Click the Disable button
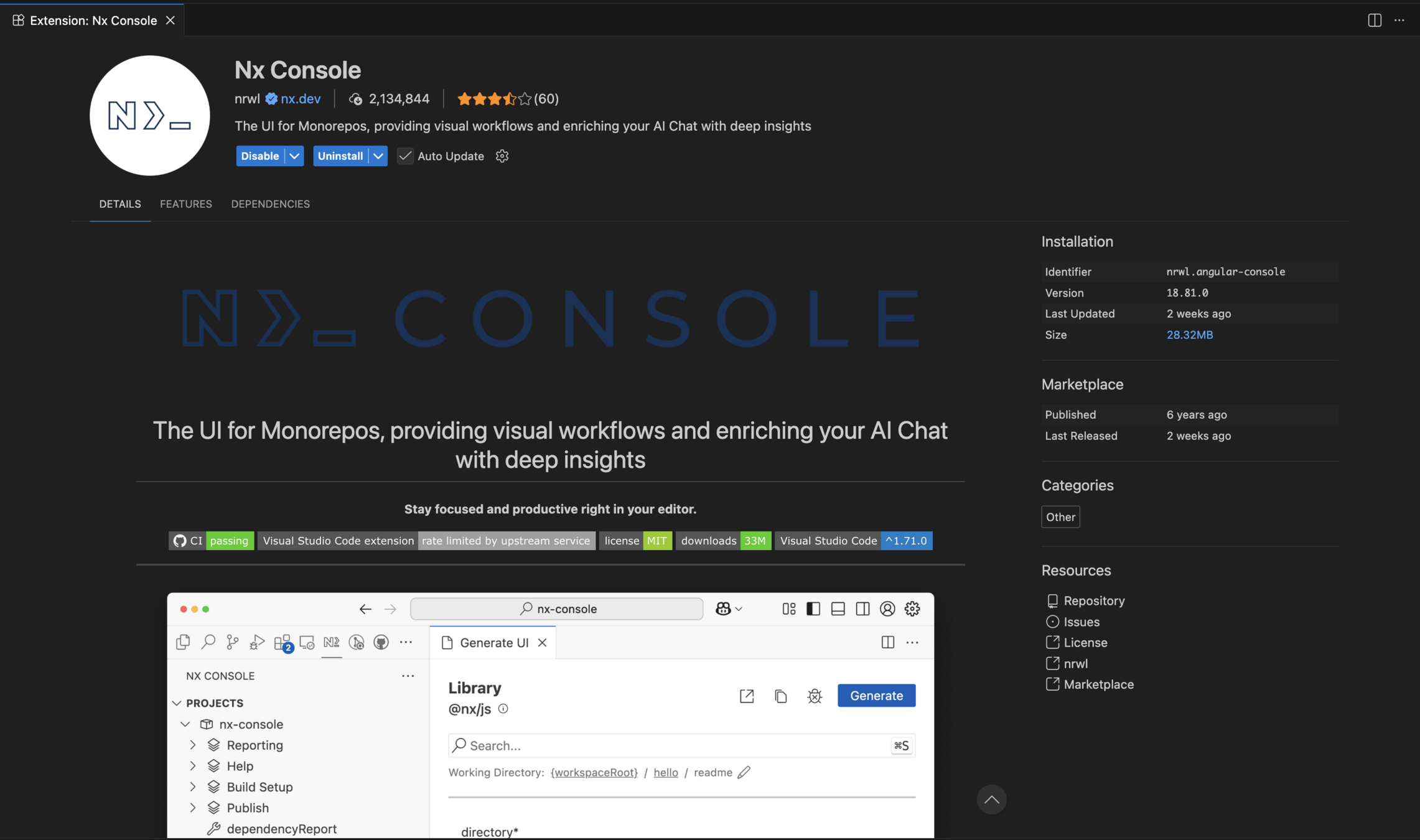This screenshot has width=1420, height=840. (259, 156)
